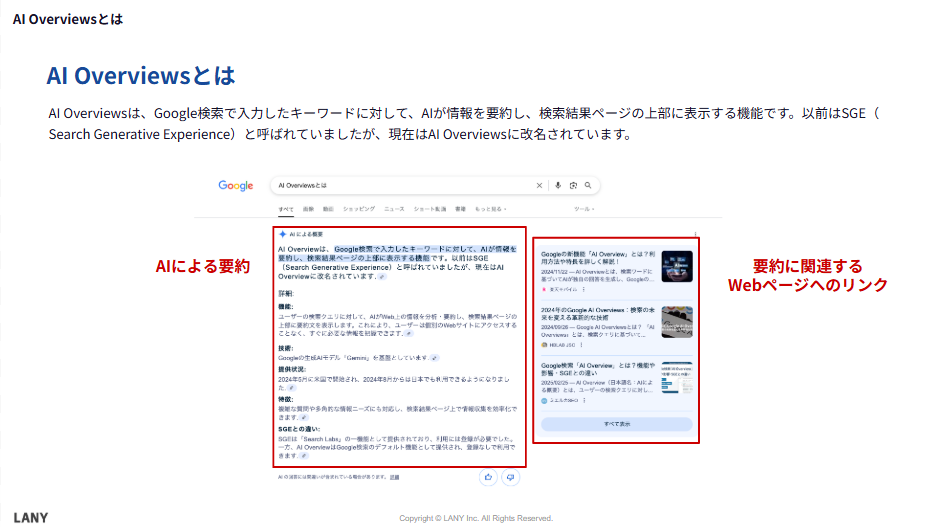Switch to the 動画 search tab

[328, 209]
